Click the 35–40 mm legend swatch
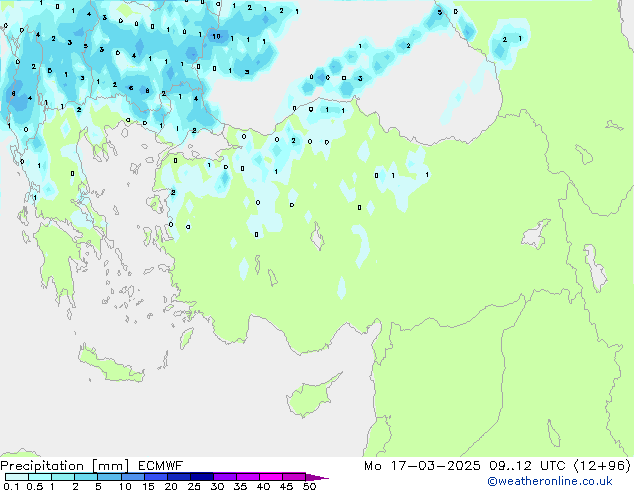 (x=247, y=477)
